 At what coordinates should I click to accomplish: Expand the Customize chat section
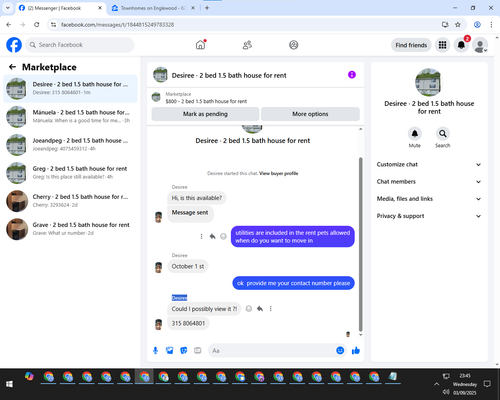click(x=429, y=164)
